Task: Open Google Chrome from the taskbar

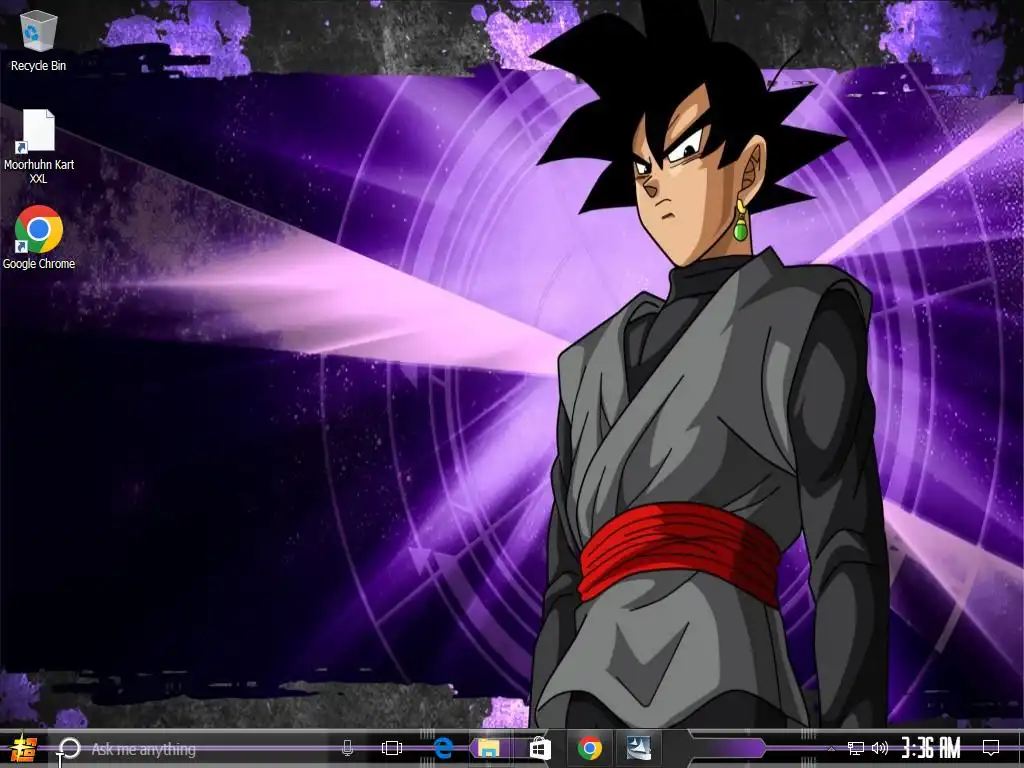Action: (590, 748)
